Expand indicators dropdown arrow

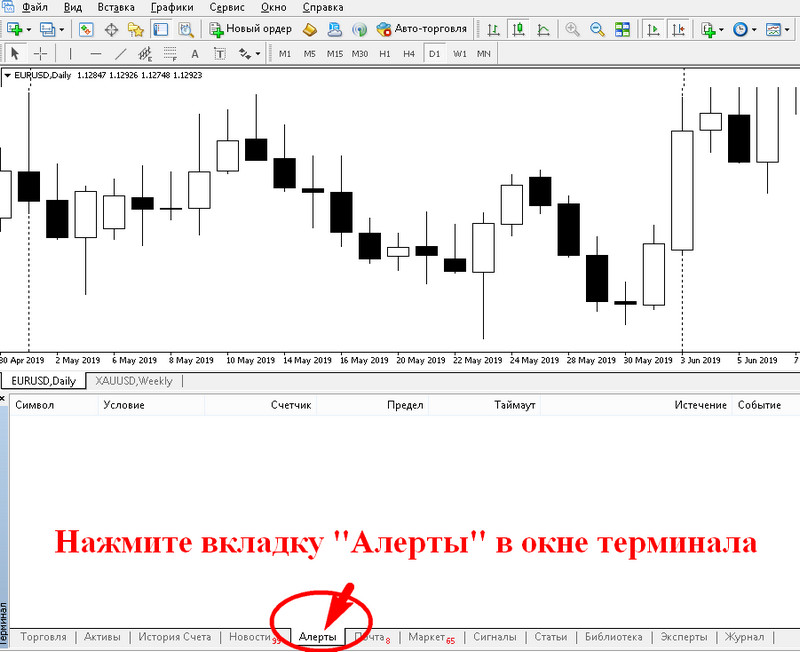click(x=721, y=30)
